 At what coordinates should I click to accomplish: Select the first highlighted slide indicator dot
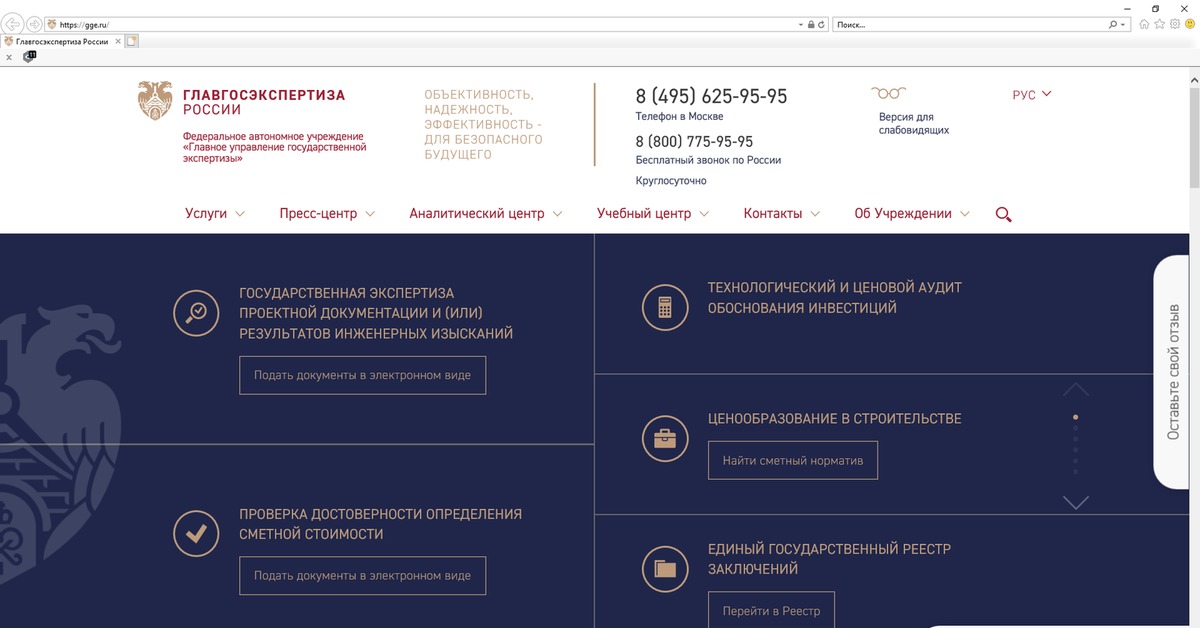pyautogui.click(x=1075, y=417)
